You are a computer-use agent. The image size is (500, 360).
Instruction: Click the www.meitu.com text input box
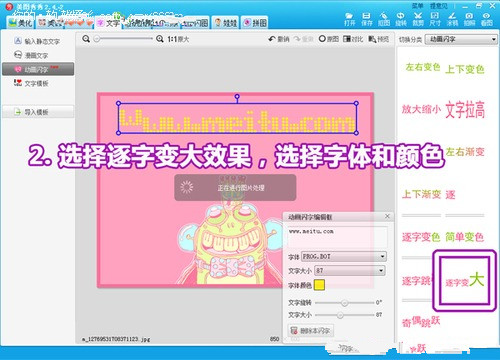337,237
